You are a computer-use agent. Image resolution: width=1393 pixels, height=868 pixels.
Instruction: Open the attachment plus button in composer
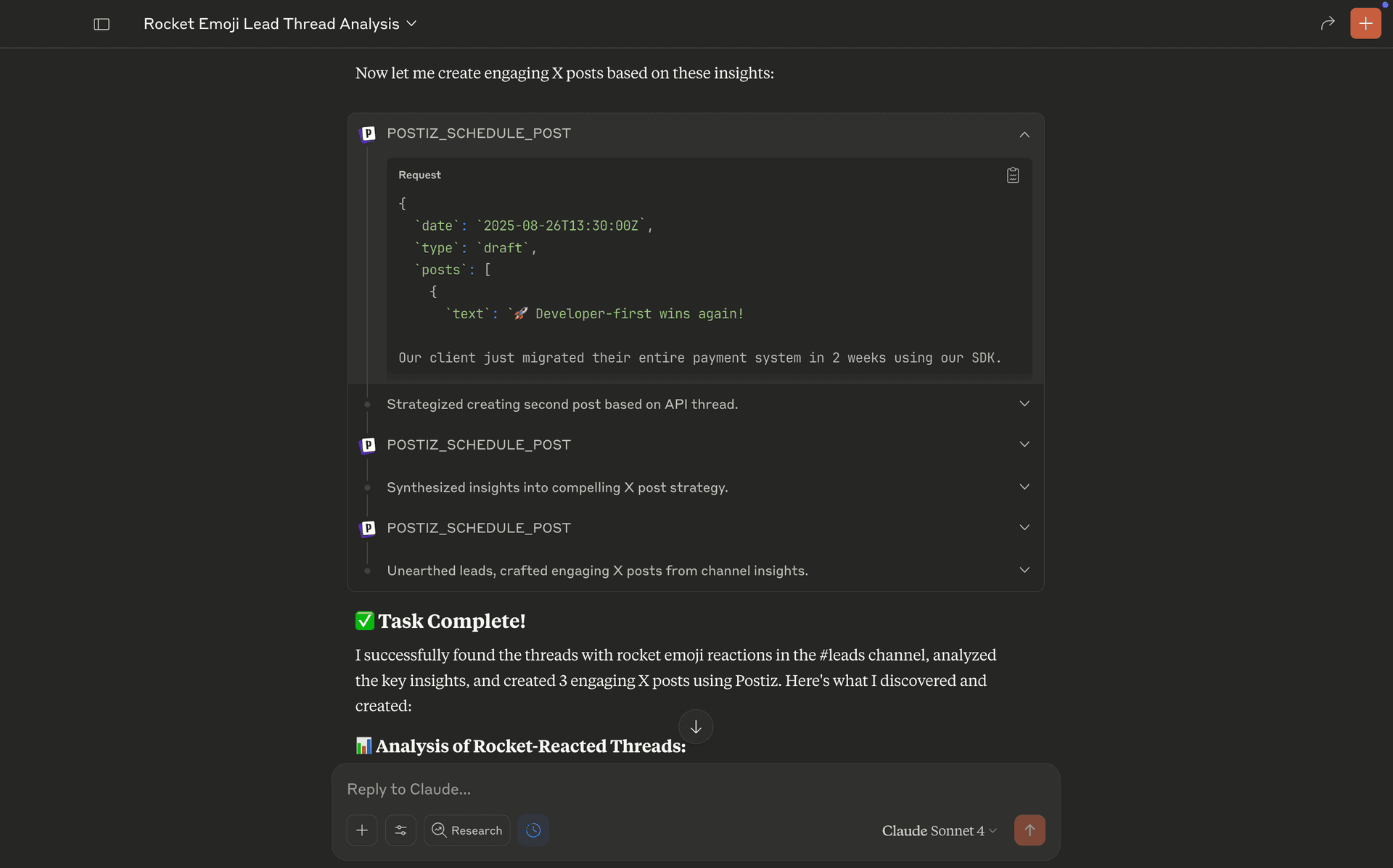362,830
